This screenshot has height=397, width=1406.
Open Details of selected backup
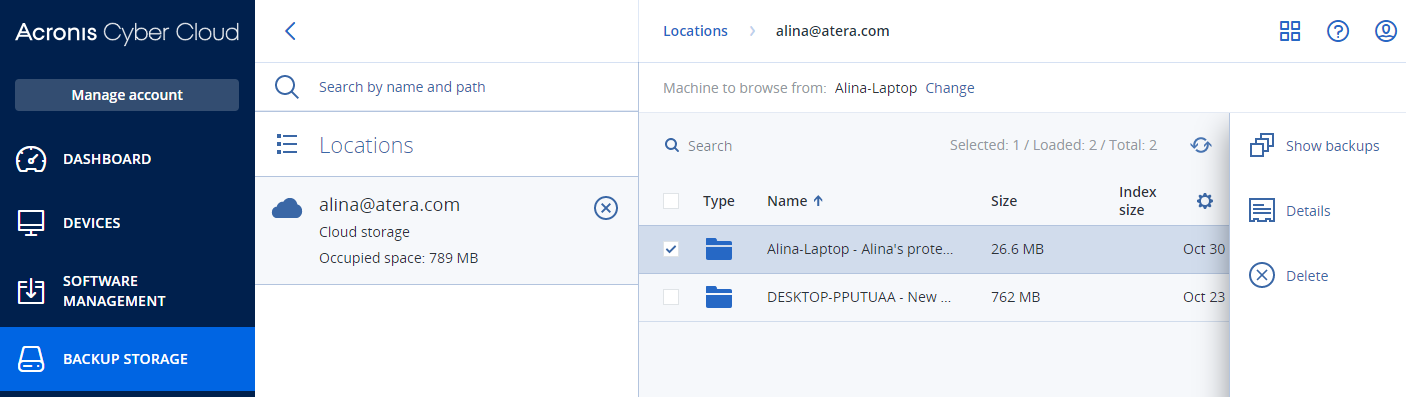[1308, 211]
